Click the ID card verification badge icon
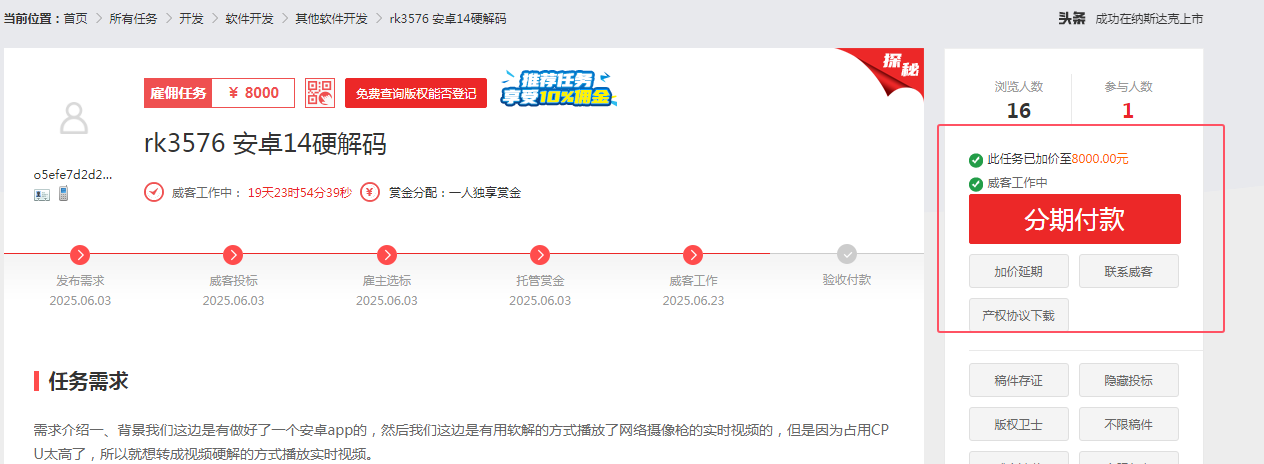This screenshot has width=1264, height=464. tap(42, 194)
